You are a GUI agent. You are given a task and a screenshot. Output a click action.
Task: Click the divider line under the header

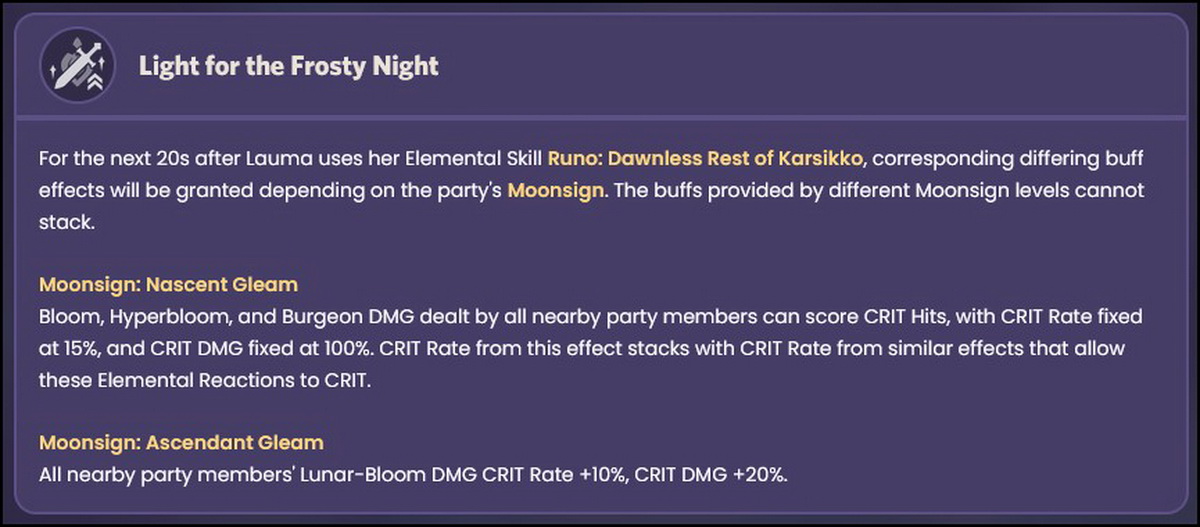tap(599, 120)
